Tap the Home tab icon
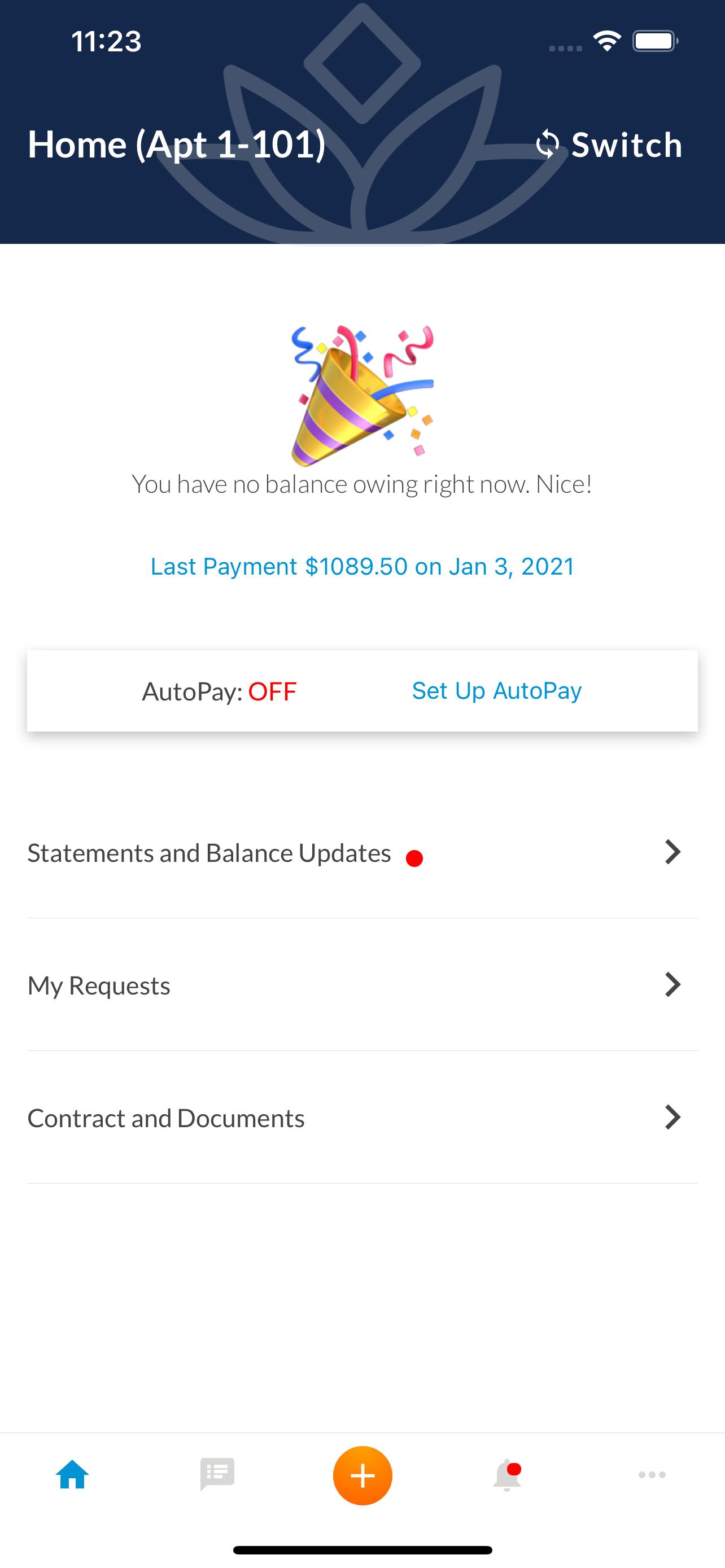Viewport: 725px width, 1568px height. [x=72, y=1475]
